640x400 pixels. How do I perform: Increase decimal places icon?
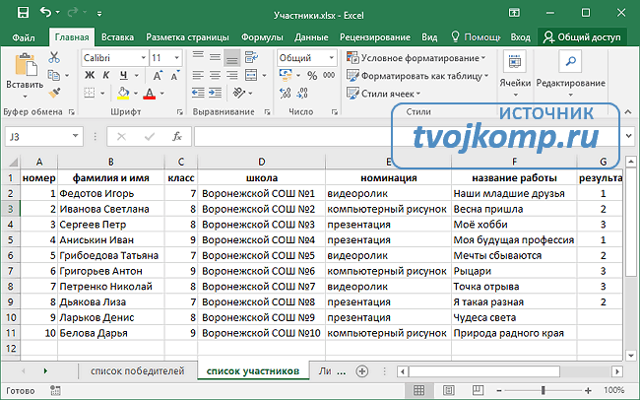pos(285,93)
